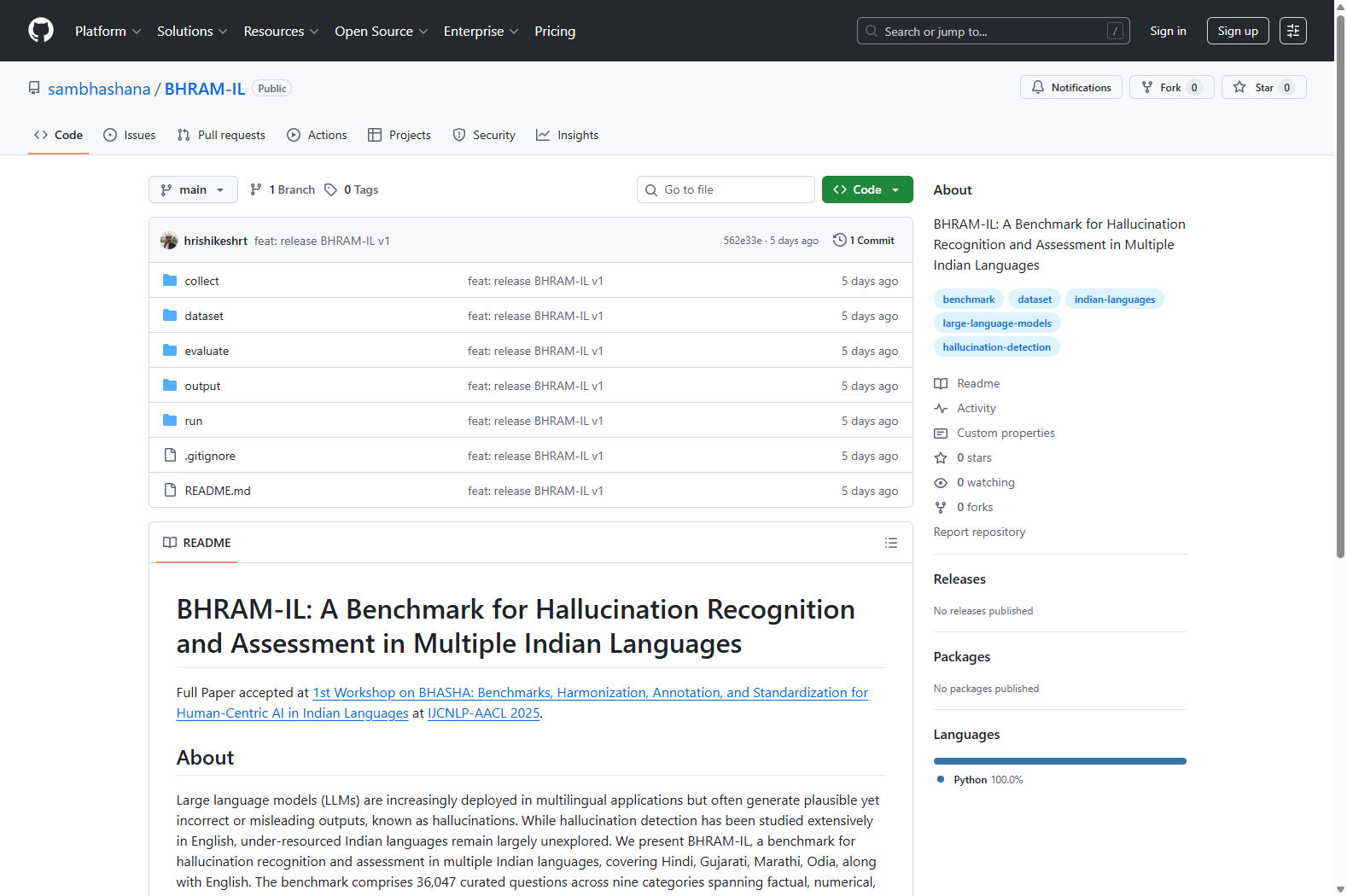Click hrishikeshrt's avatar image

169,241
